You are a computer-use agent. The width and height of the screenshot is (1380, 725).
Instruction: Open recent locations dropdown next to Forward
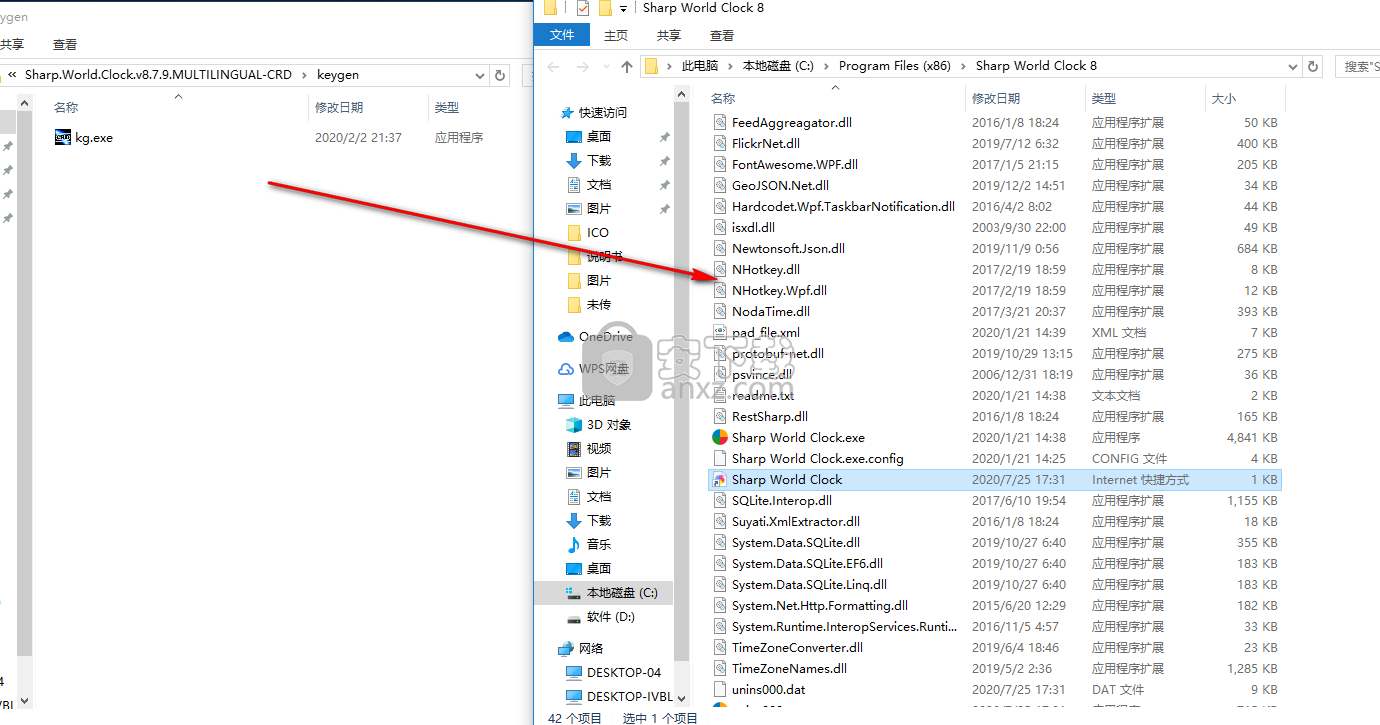tap(606, 67)
